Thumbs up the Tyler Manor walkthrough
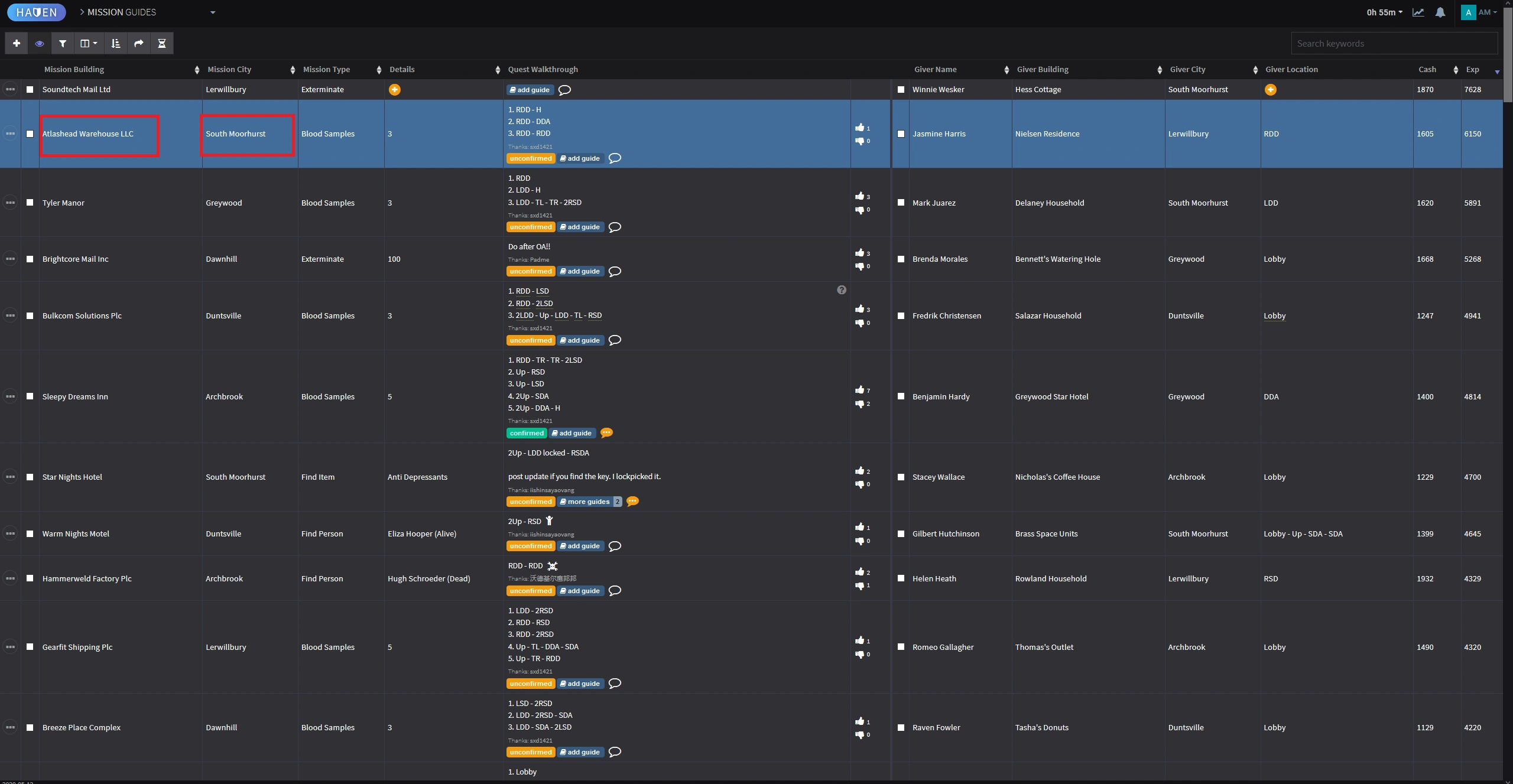 [859, 196]
